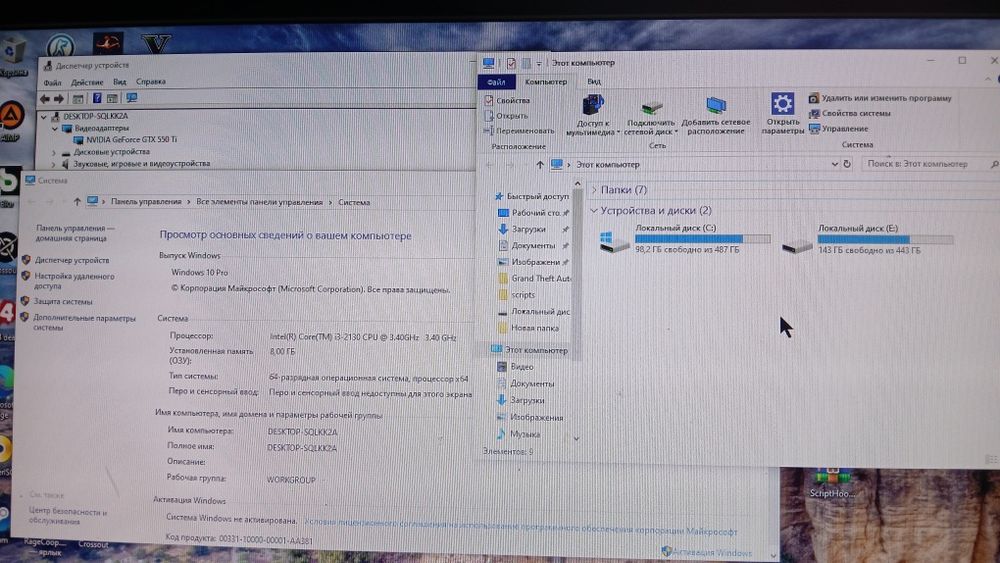Click 'Свойства системы' in ribbon
This screenshot has width=1000, height=563.
(849, 113)
